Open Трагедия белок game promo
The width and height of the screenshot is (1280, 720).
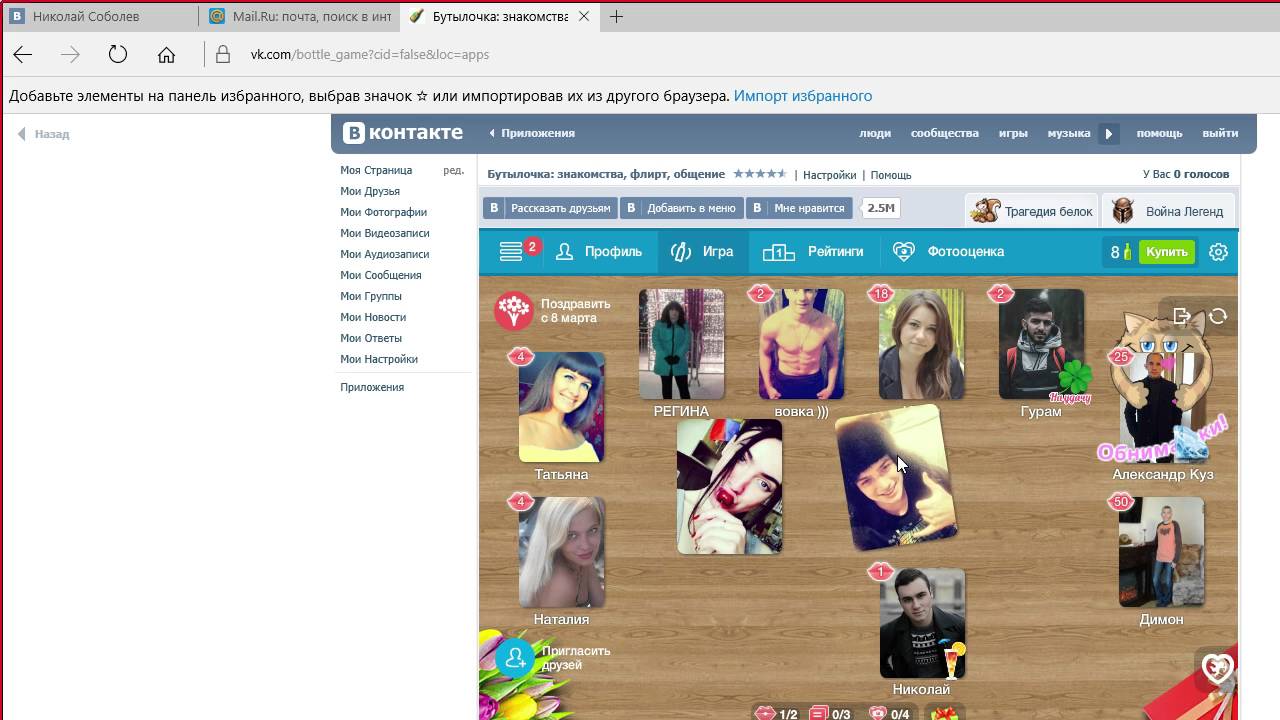click(1031, 211)
